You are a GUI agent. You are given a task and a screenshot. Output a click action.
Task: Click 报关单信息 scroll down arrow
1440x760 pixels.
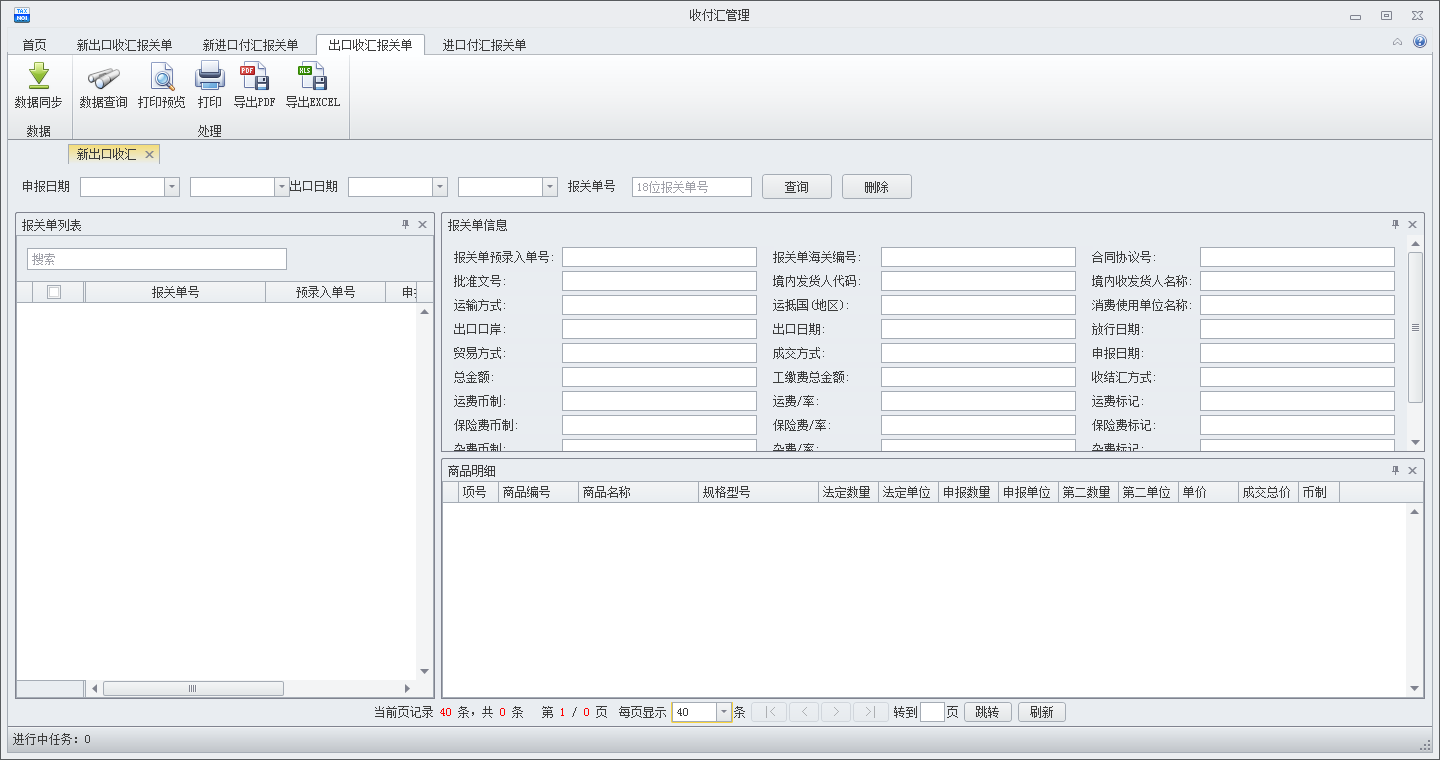click(x=1415, y=442)
